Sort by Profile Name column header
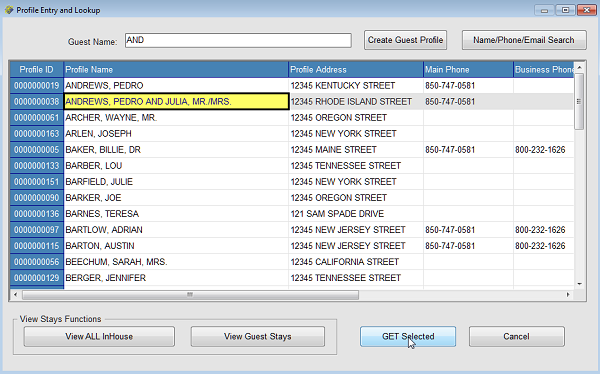Viewport: 600px width, 374px height. 176,70
